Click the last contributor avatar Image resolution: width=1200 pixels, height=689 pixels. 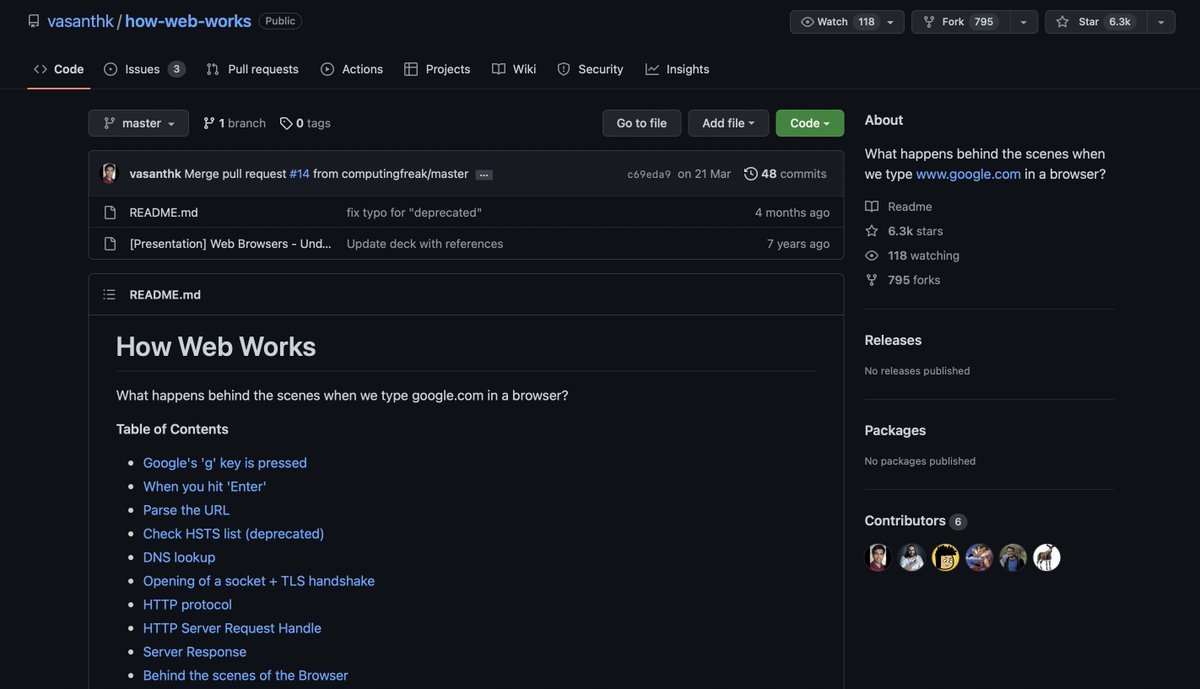point(1047,558)
